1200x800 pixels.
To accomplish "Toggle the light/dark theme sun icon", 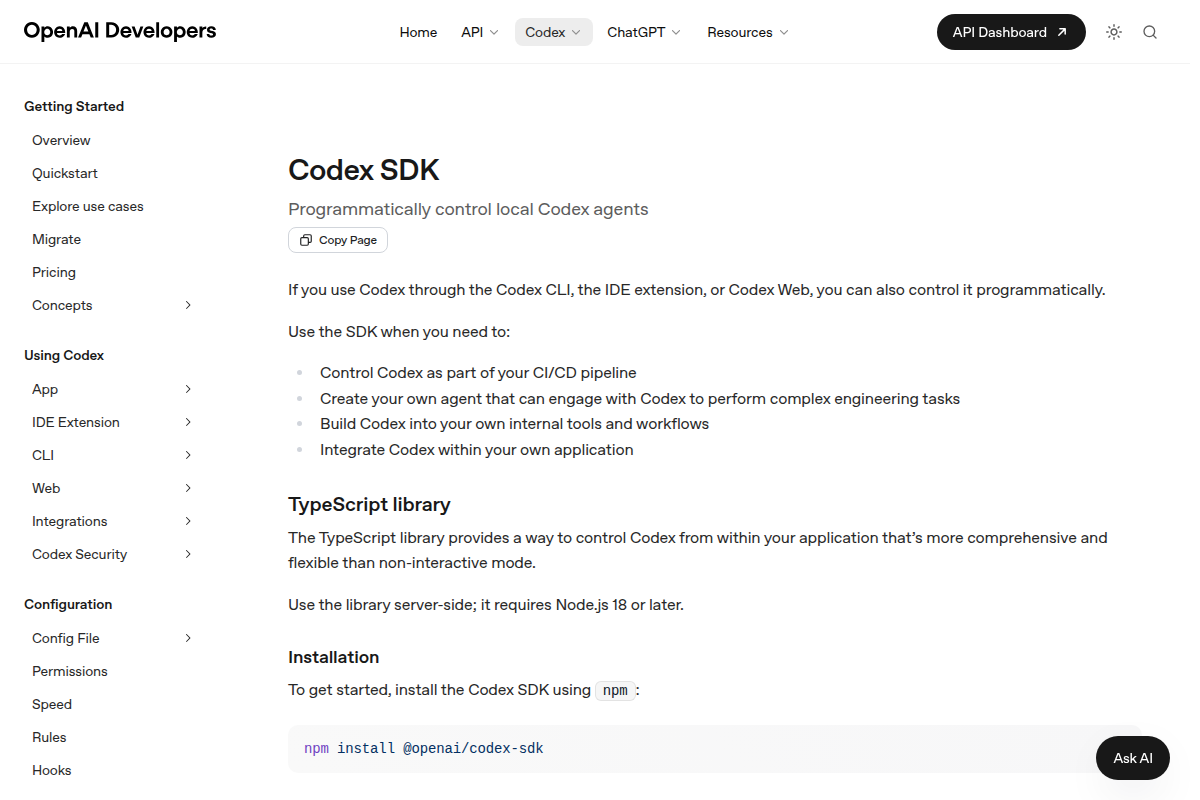I will click(1114, 32).
